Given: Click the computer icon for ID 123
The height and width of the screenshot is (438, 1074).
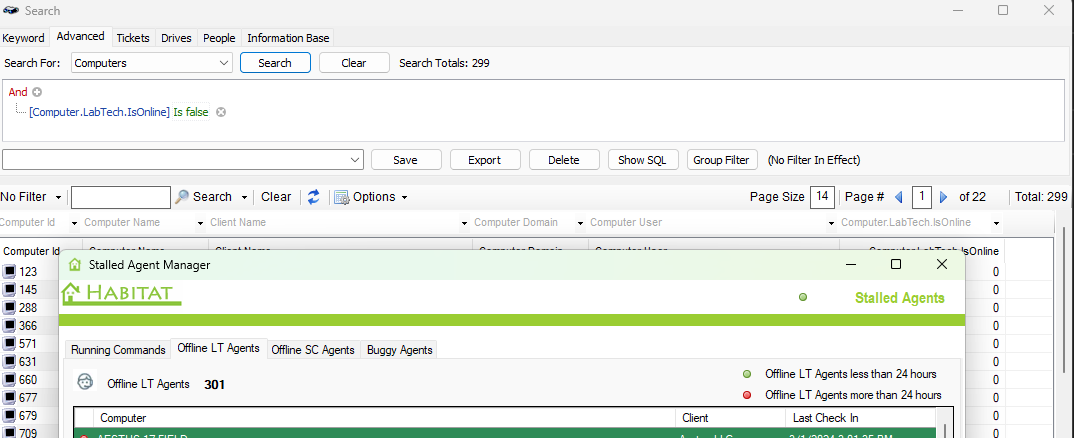Looking at the screenshot, I should coord(9,272).
